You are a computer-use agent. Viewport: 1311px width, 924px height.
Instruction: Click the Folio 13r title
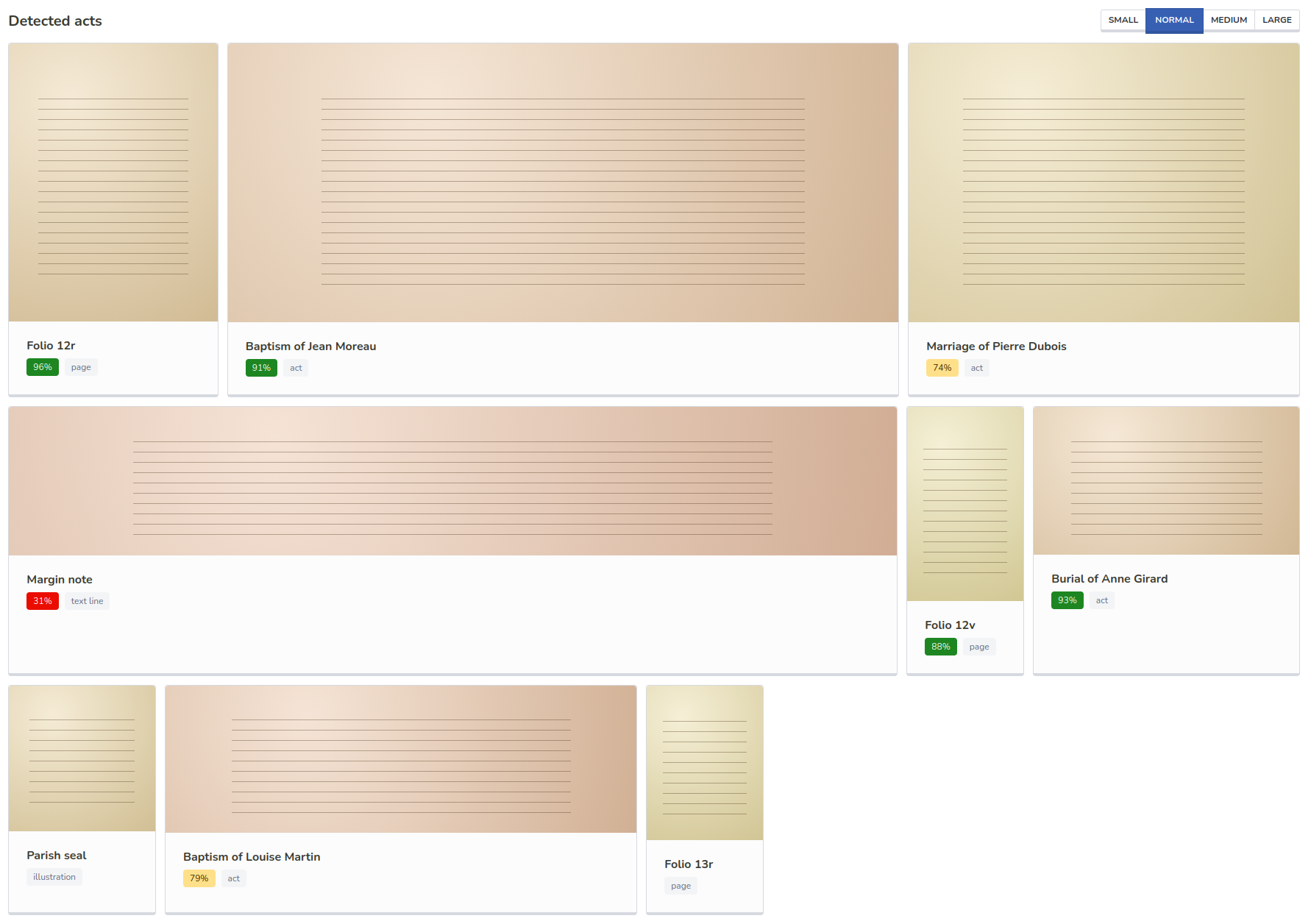coord(689,864)
